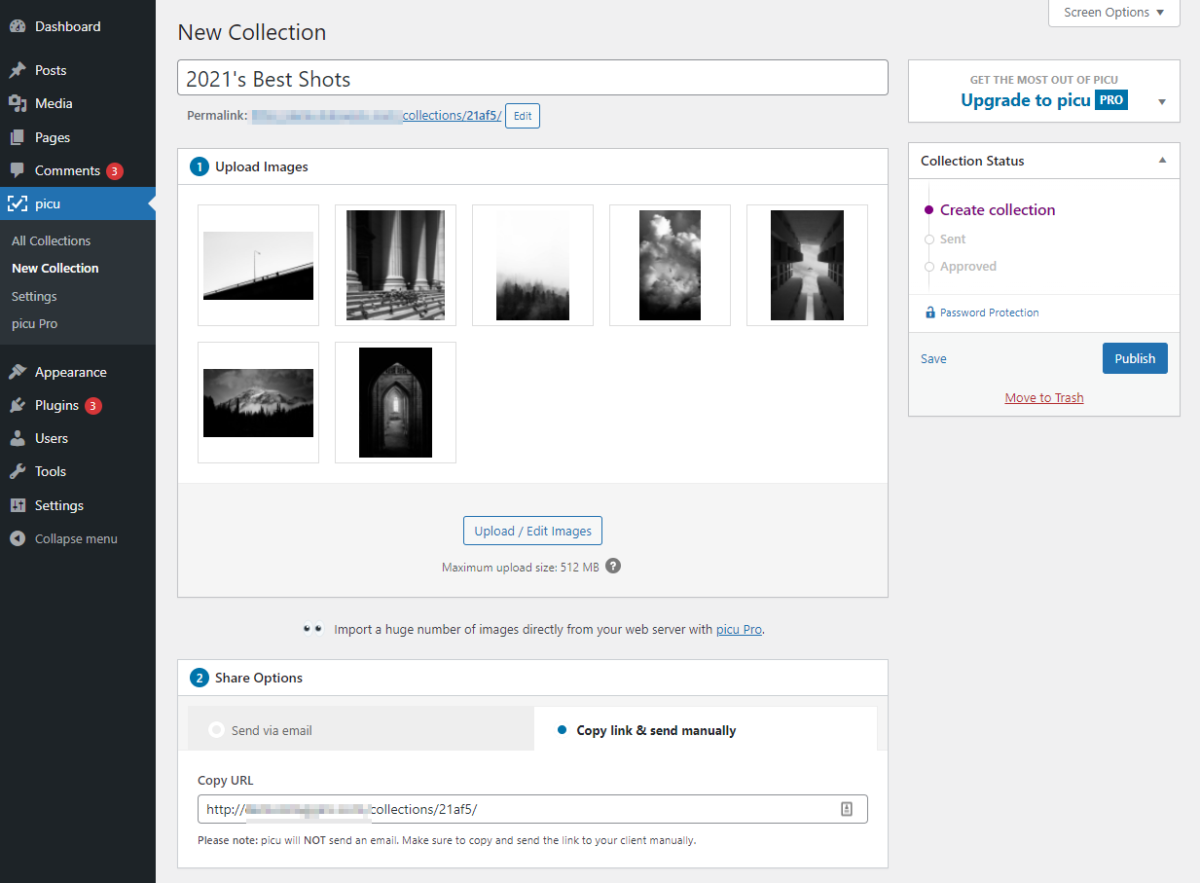Click the Upload Images section heading
Image resolution: width=1200 pixels, height=883 pixels.
point(261,167)
